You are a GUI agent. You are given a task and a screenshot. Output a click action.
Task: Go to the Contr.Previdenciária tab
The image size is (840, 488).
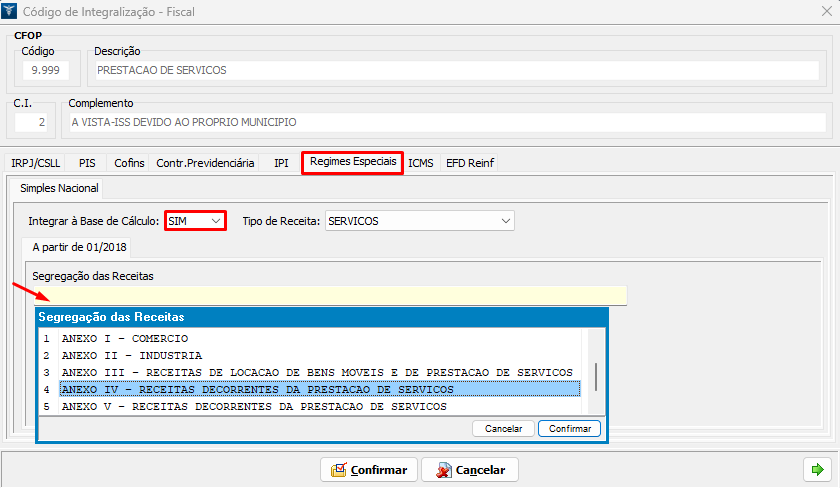pos(205,163)
